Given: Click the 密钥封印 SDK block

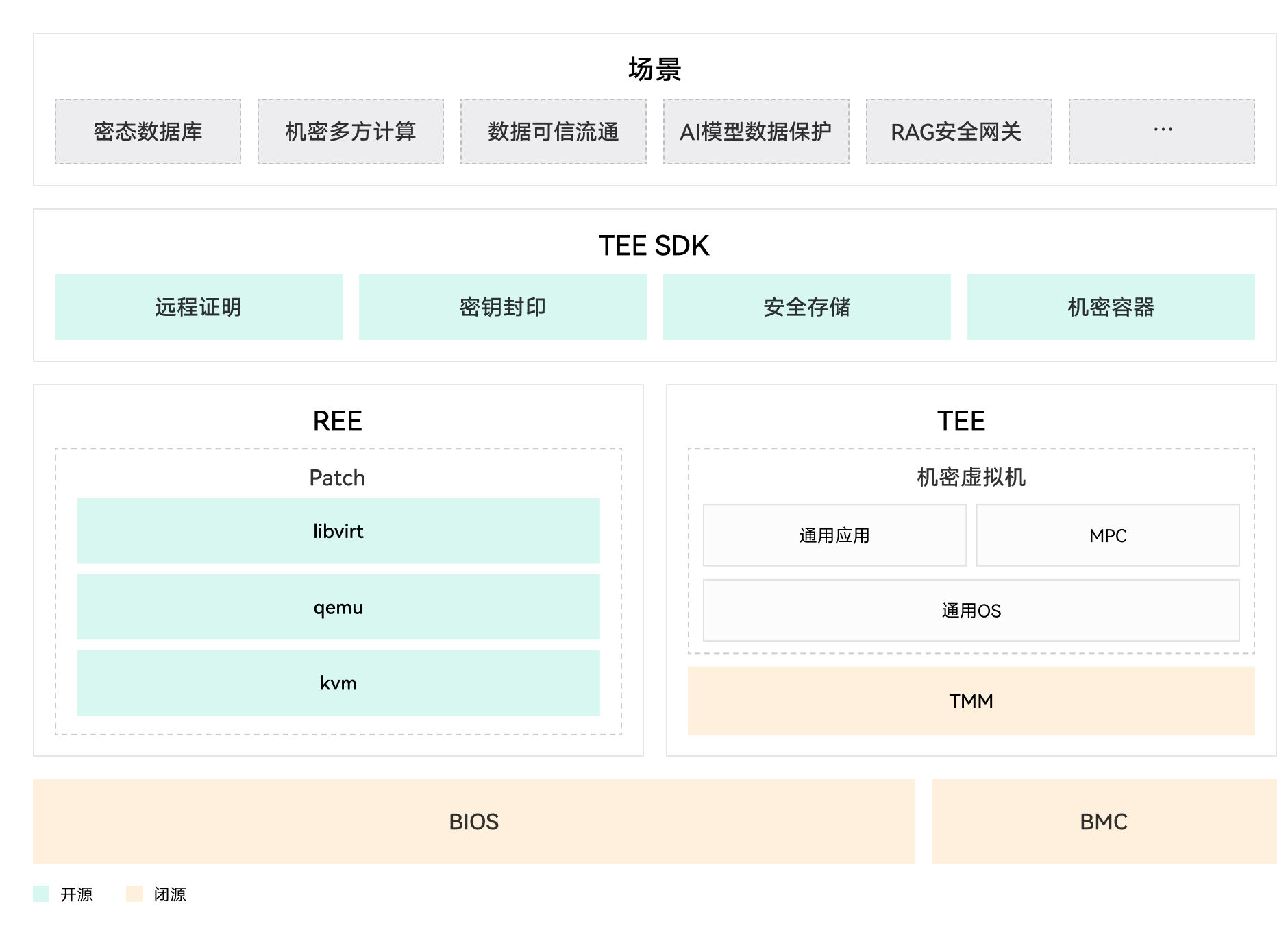Looking at the screenshot, I should coord(503,307).
